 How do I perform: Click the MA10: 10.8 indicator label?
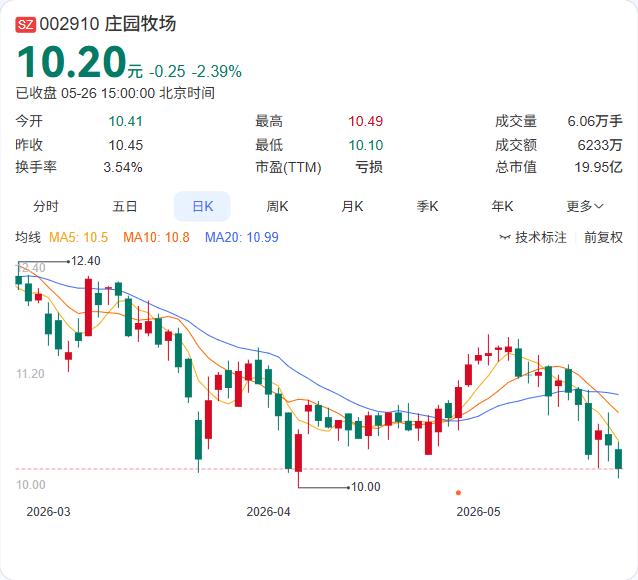(x=156, y=237)
